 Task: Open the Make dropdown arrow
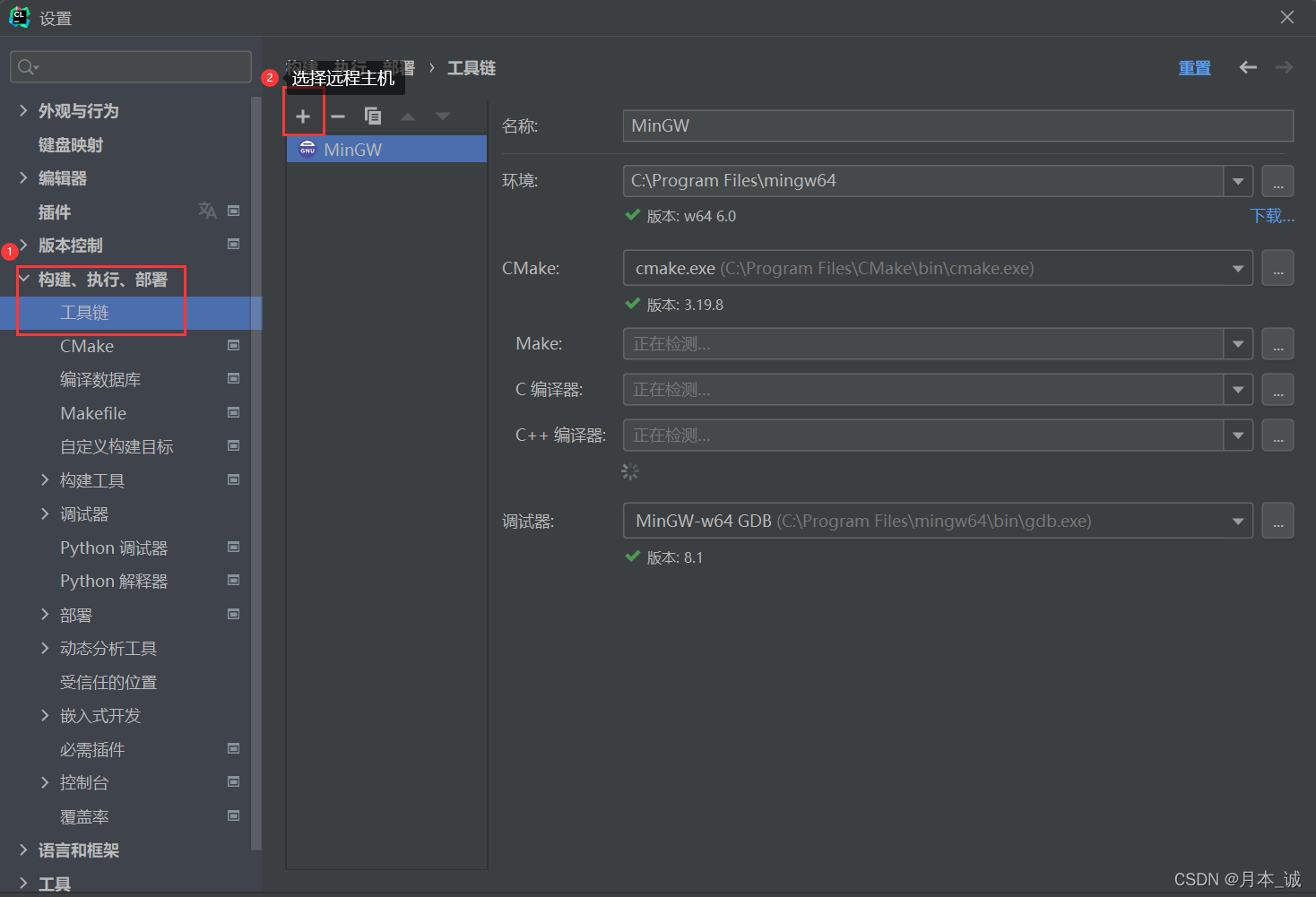click(1238, 344)
